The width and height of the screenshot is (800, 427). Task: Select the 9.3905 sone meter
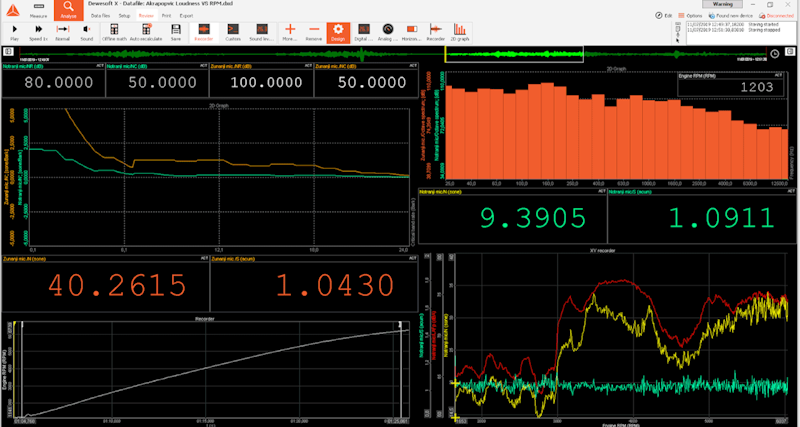tap(512, 216)
